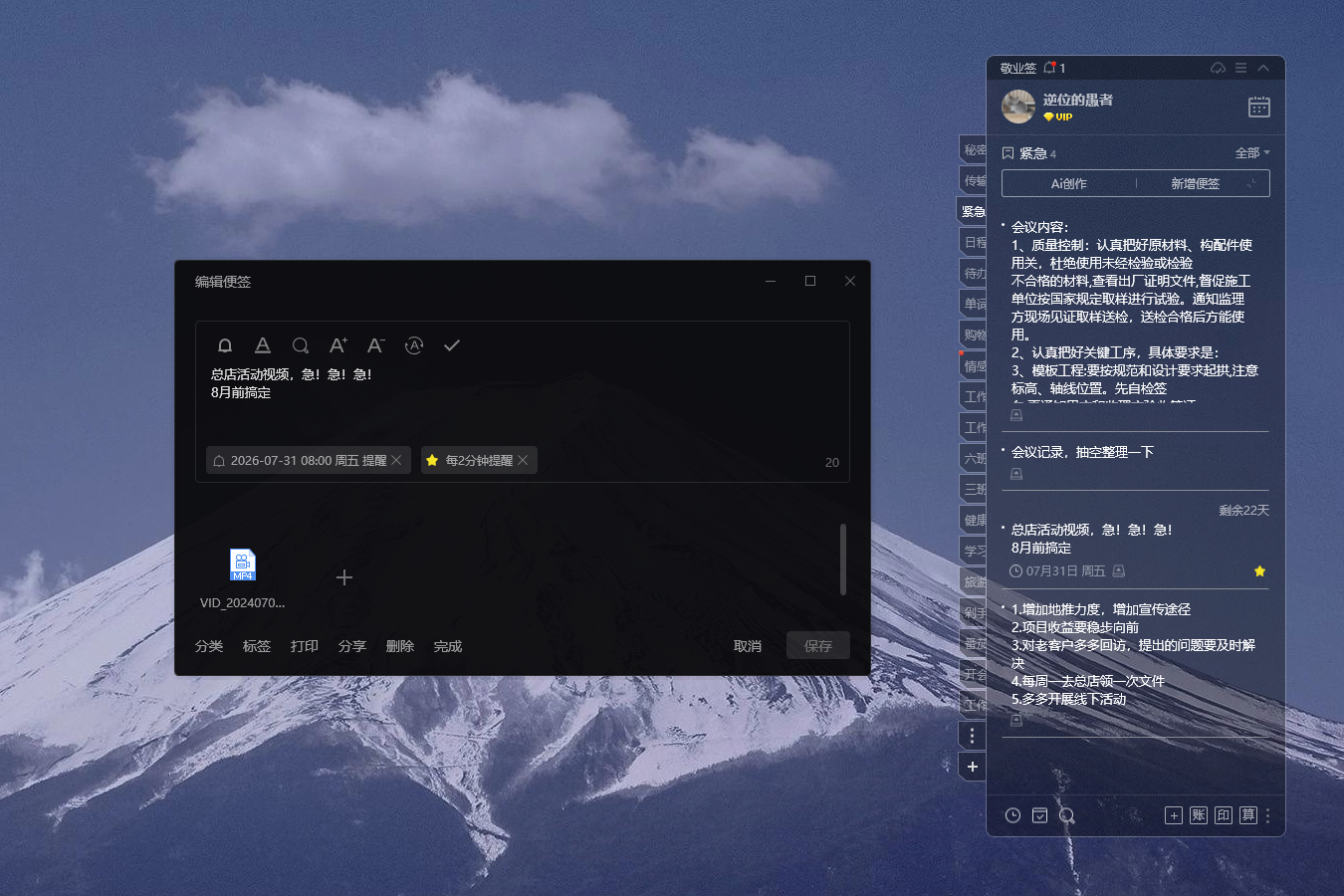1344x896 pixels.
Task: Click 删除 to delete the note
Action: (400, 646)
